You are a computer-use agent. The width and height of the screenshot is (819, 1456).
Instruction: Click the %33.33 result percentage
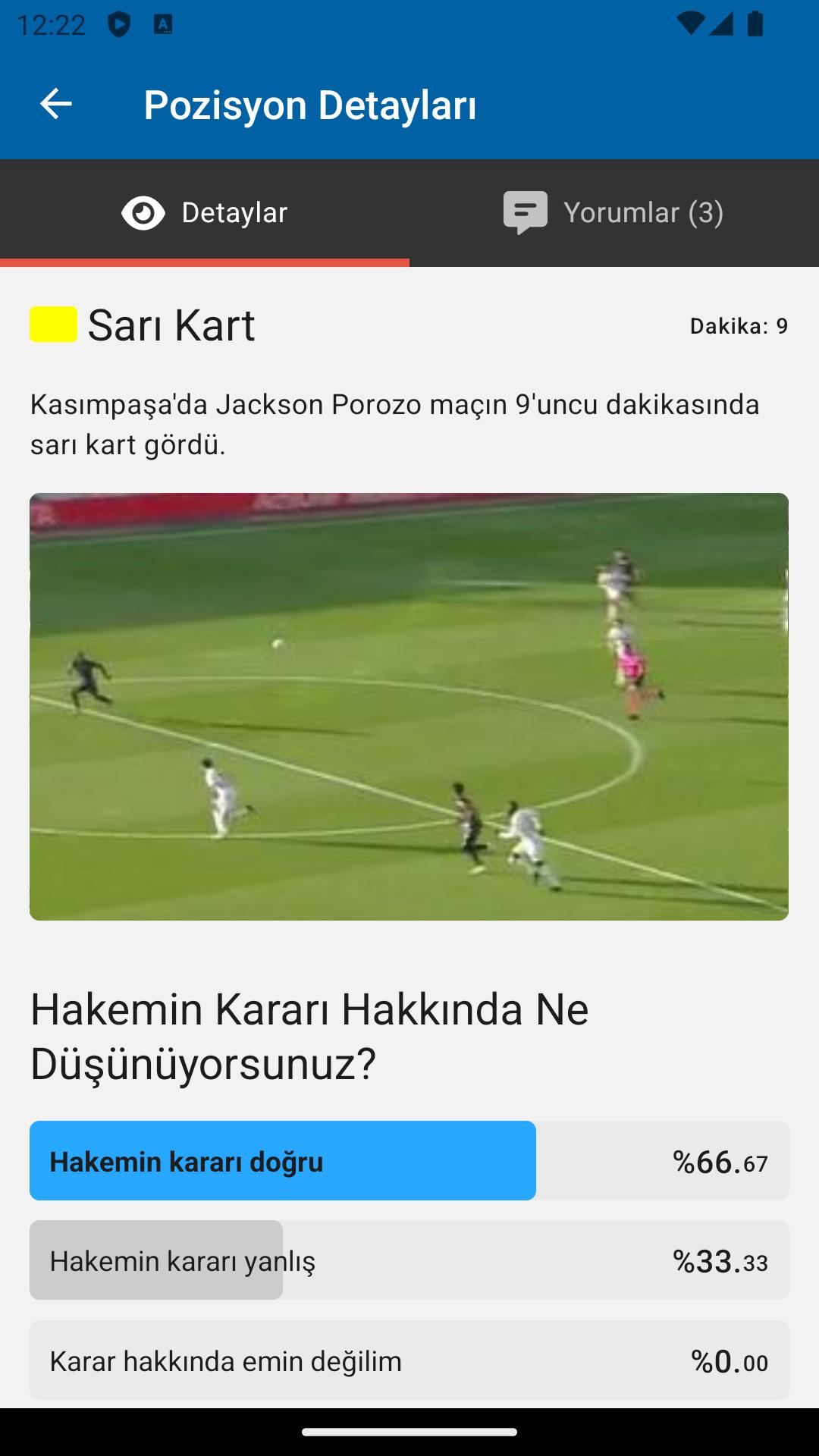(720, 1261)
